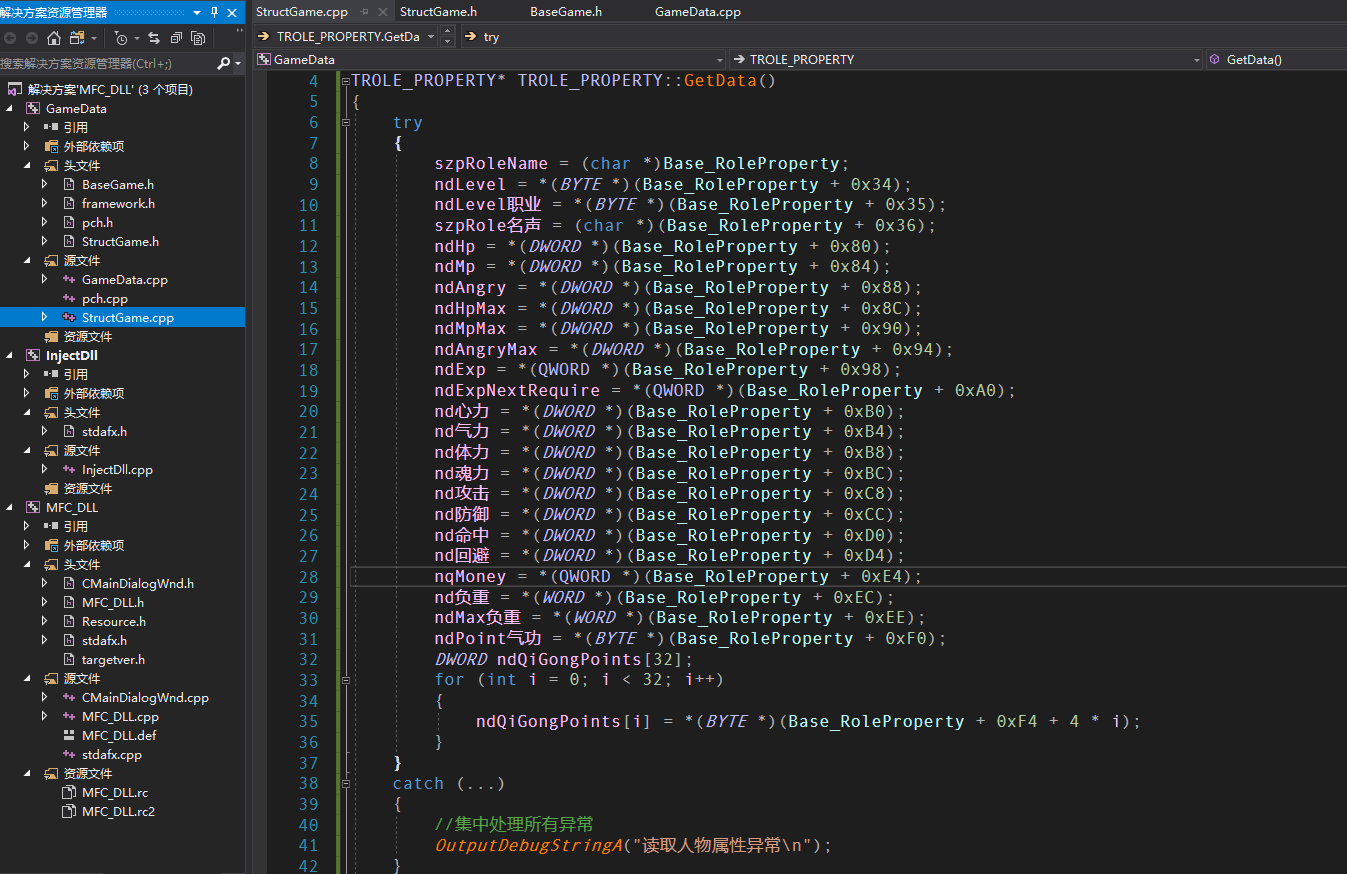
Task: Open the TROLE_PROPERTY type dropdown
Action: click(x=1196, y=59)
